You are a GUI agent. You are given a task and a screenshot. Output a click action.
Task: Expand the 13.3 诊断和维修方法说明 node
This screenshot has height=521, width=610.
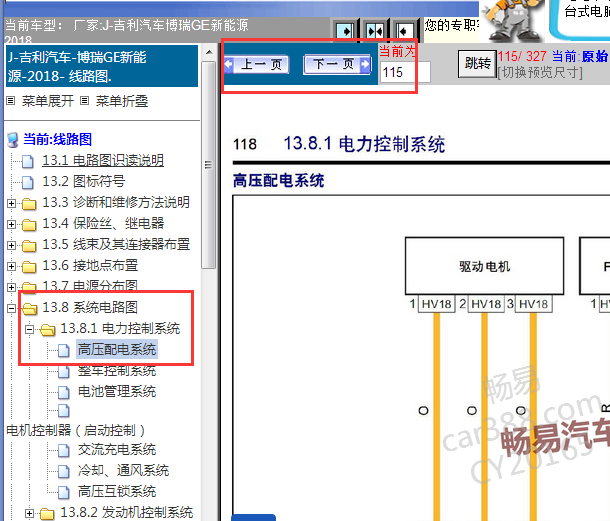click(x=11, y=203)
